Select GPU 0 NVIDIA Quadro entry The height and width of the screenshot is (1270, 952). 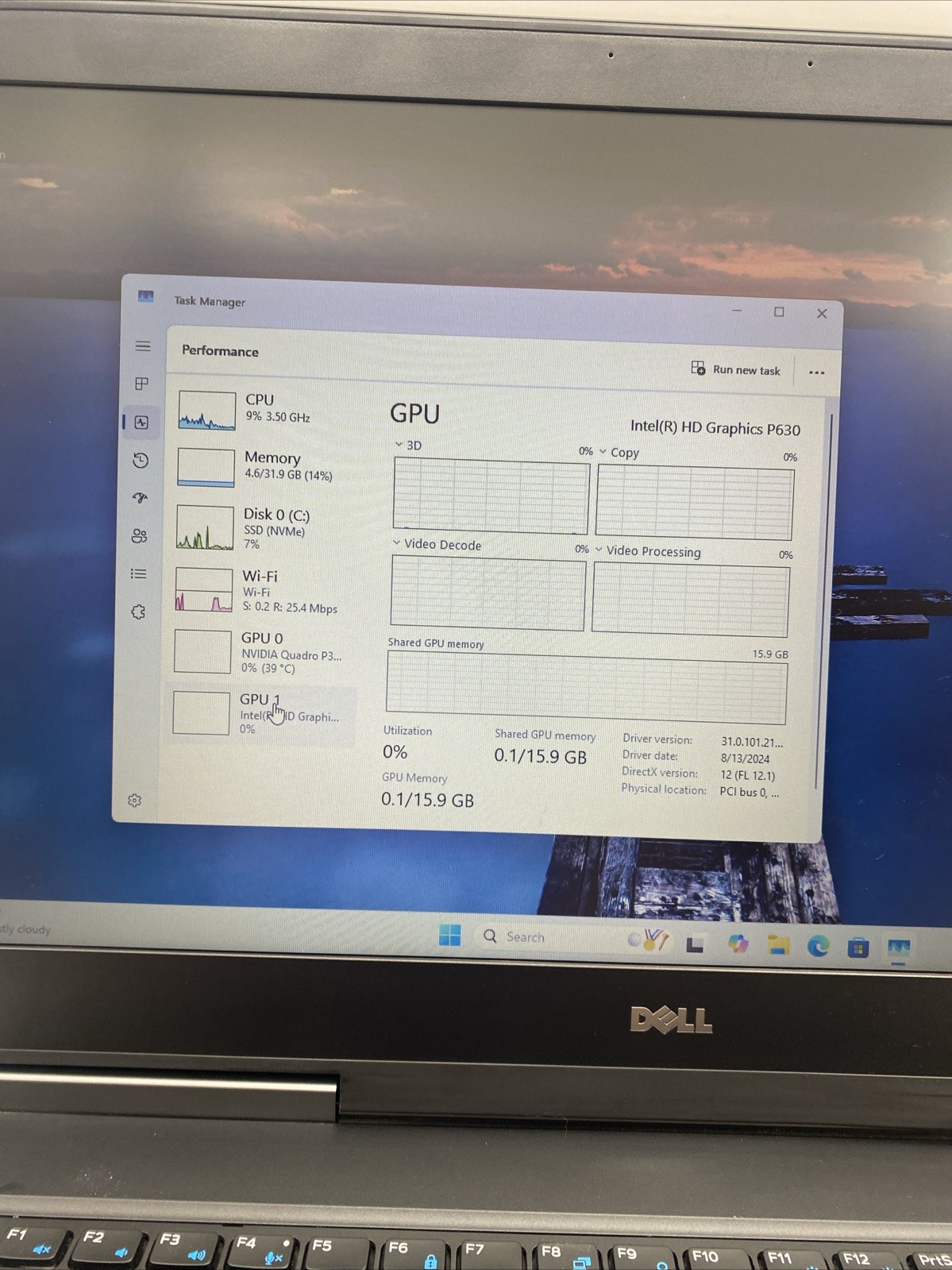pos(262,652)
